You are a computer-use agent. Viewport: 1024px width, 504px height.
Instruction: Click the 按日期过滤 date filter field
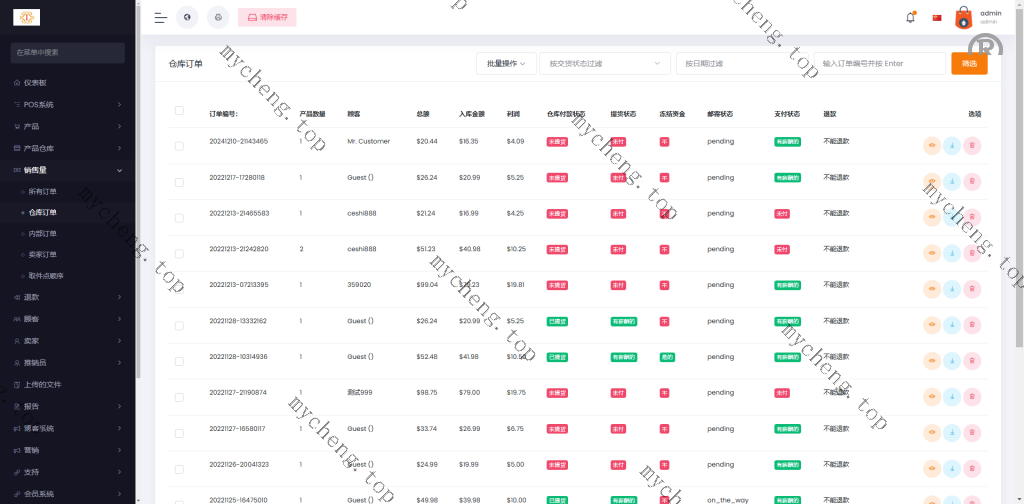click(x=743, y=63)
